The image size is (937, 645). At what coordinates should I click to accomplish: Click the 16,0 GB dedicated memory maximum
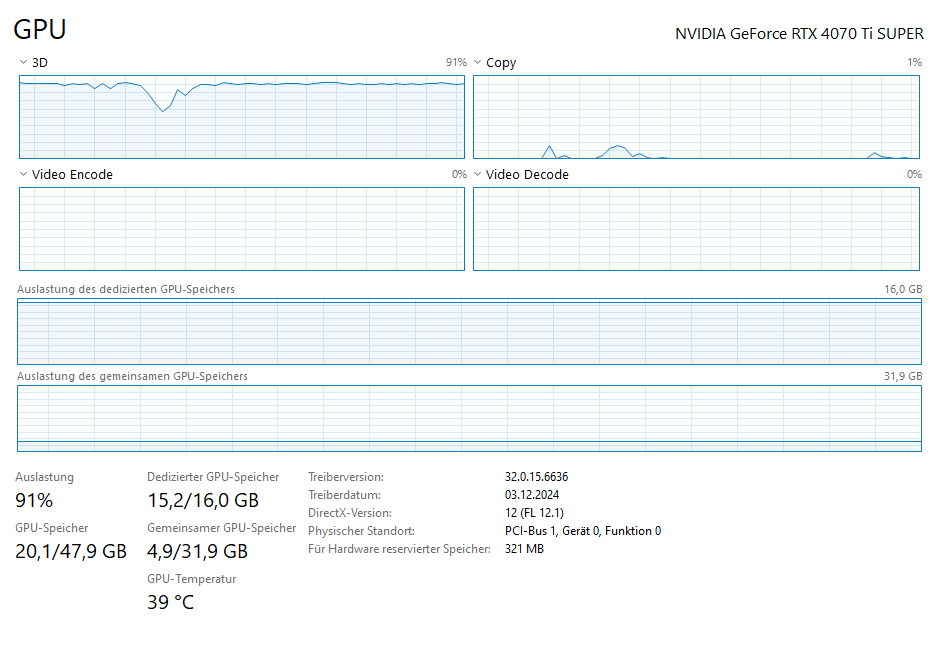(x=903, y=289)
